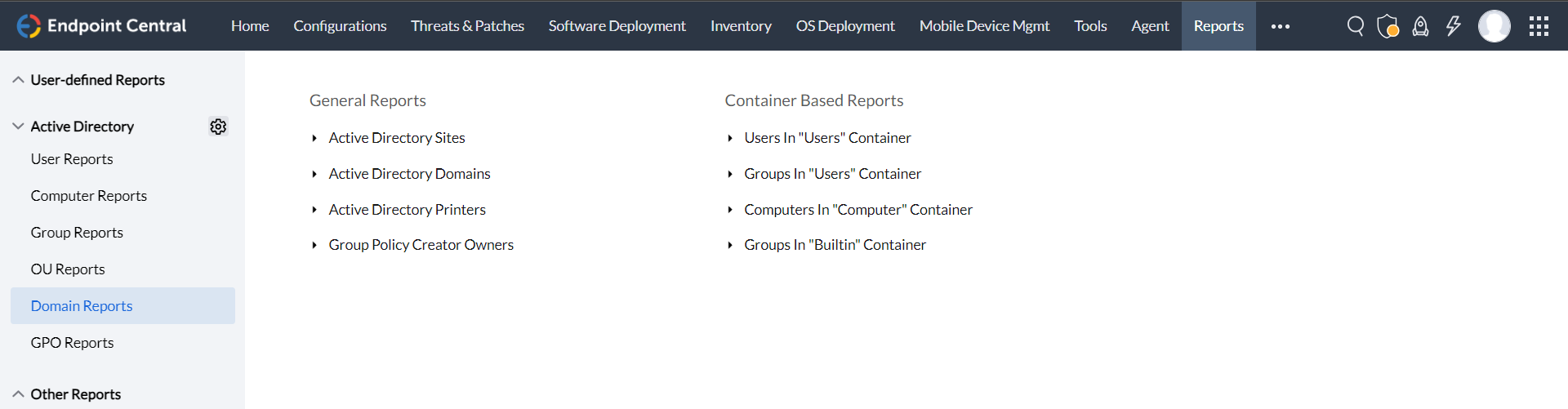The width and height of the screenshot is (1568, 409).
Task: Open the lightning bolt quick actions icon
Action: coord(1454,26)
